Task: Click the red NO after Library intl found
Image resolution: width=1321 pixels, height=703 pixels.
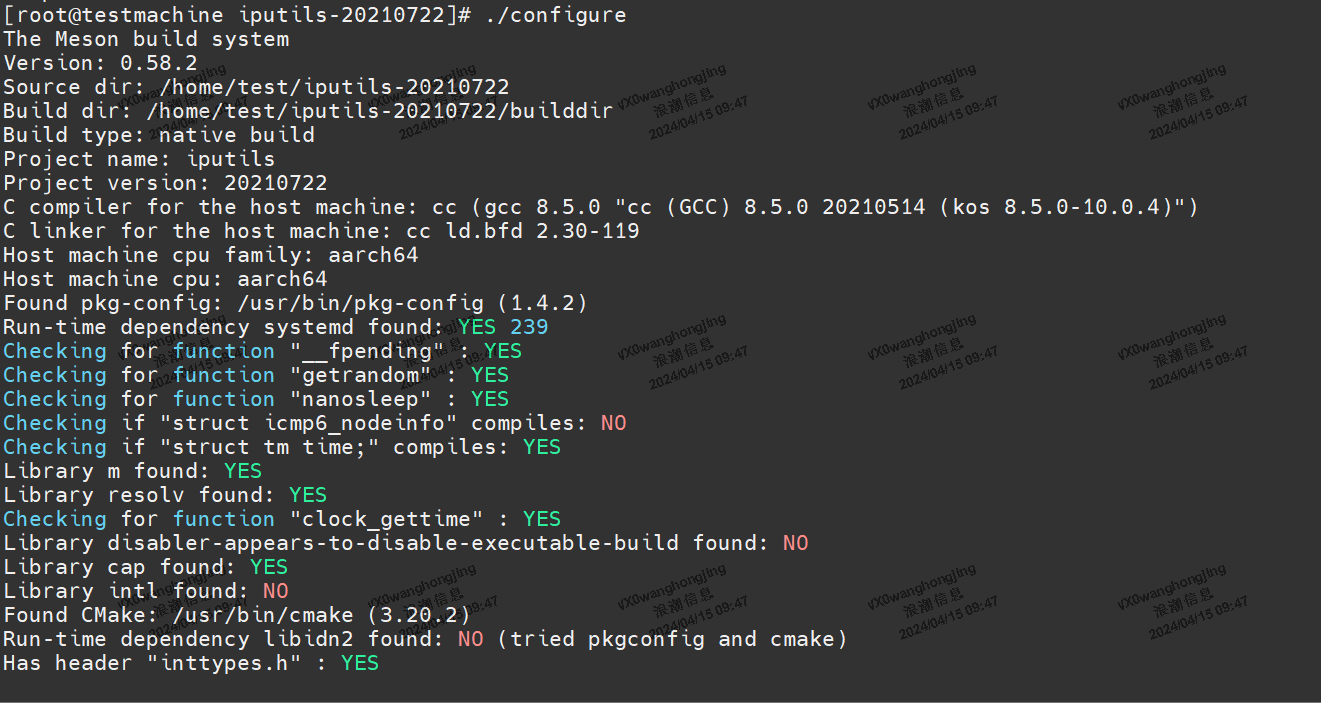Action: pos(275,591)
